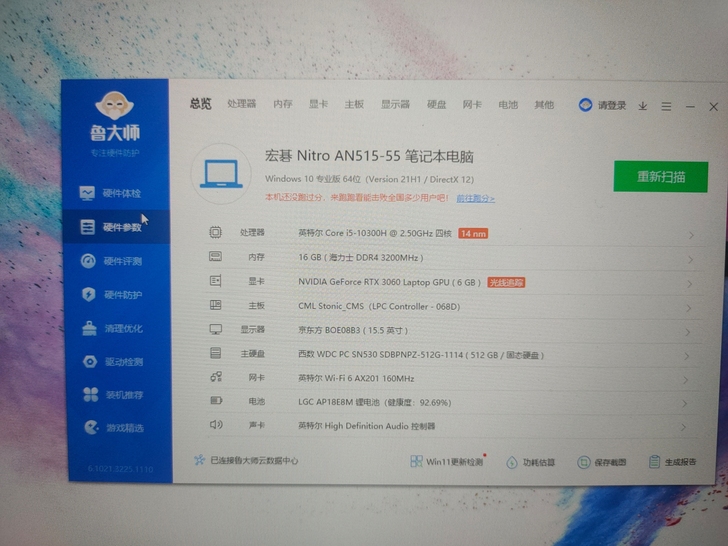Image resolution: width=728 pixels, height=546 pixels.
Task: Click the download arrow icon in title bar
Action: pyautogui.click(x=643, y=106)
